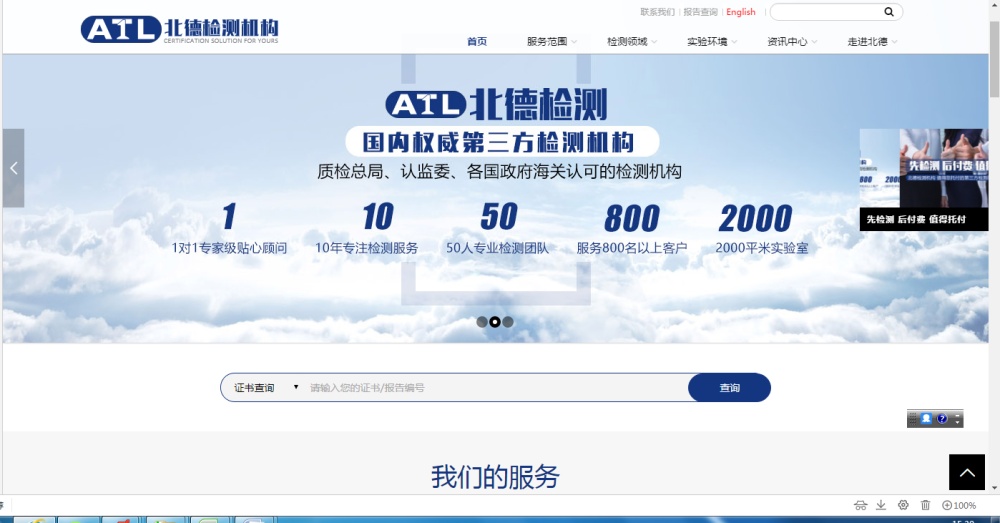
Task: Expand the 检测领域 menu chevron
Action: coord(654,42)
